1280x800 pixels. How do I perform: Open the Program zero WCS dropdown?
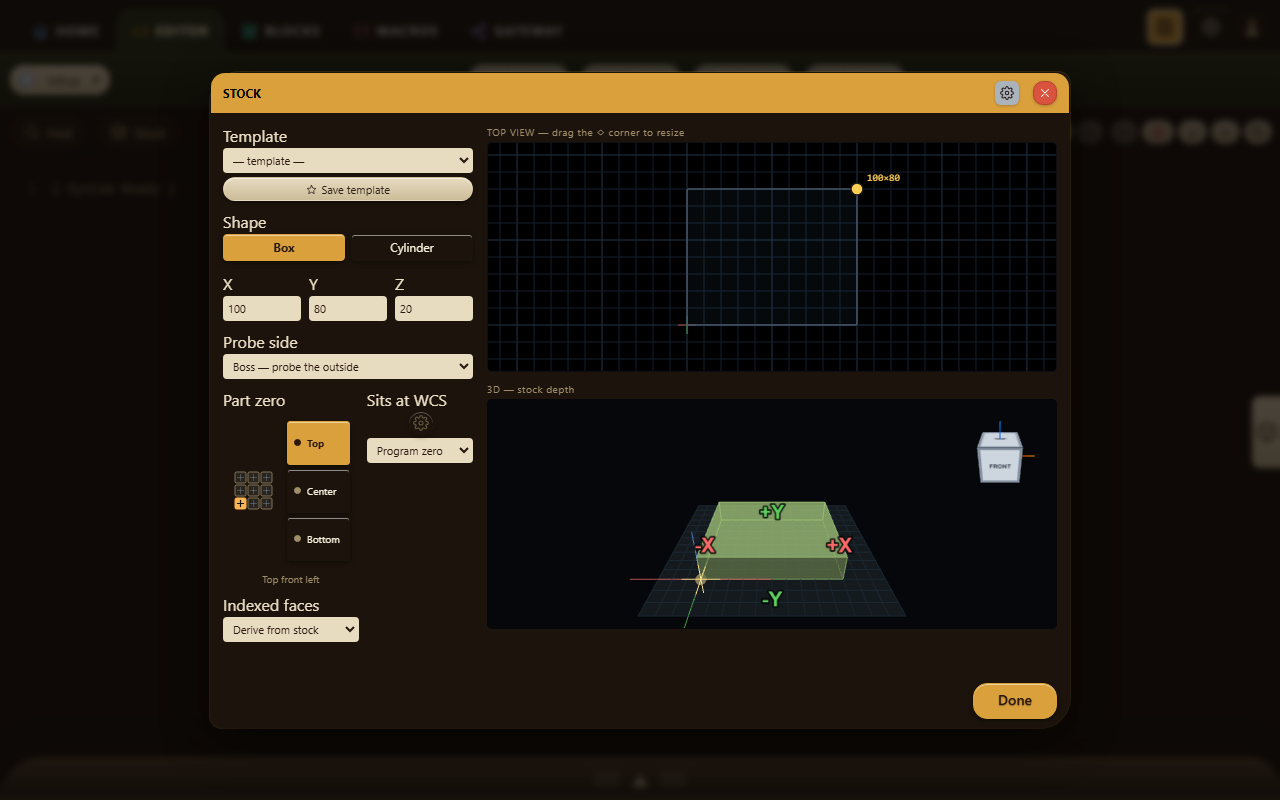pyautogui.click(x=420, y=451)
